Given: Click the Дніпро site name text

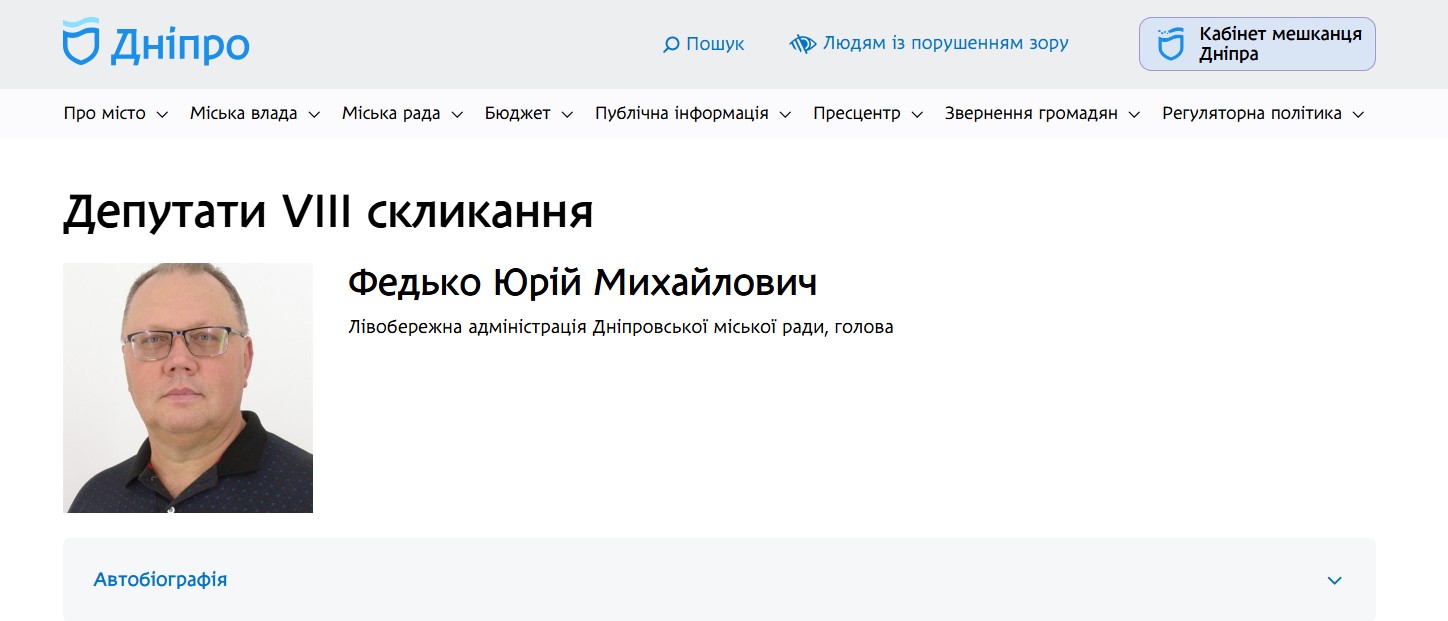Looking at the screenshot, I should (181, 45).
